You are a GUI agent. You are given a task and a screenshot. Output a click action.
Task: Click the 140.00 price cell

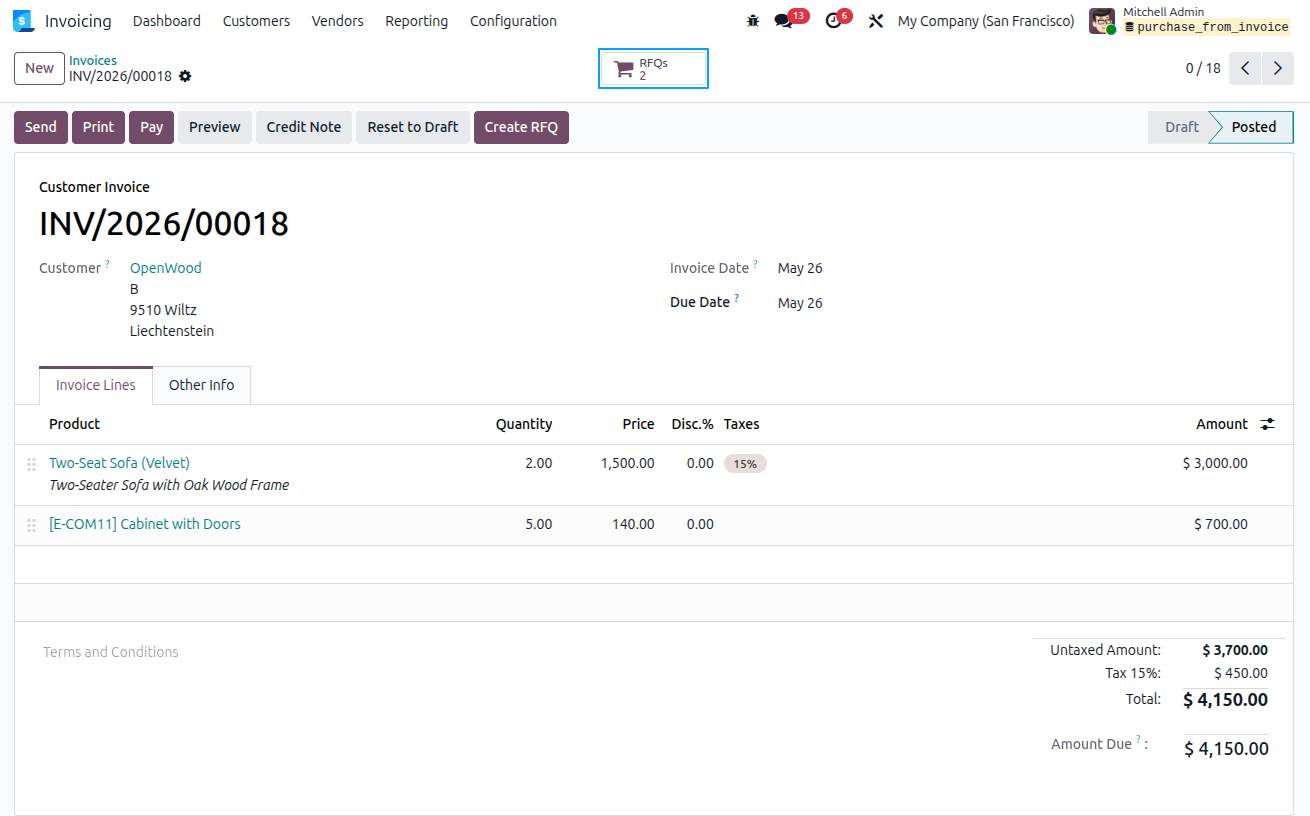point(634,524)
